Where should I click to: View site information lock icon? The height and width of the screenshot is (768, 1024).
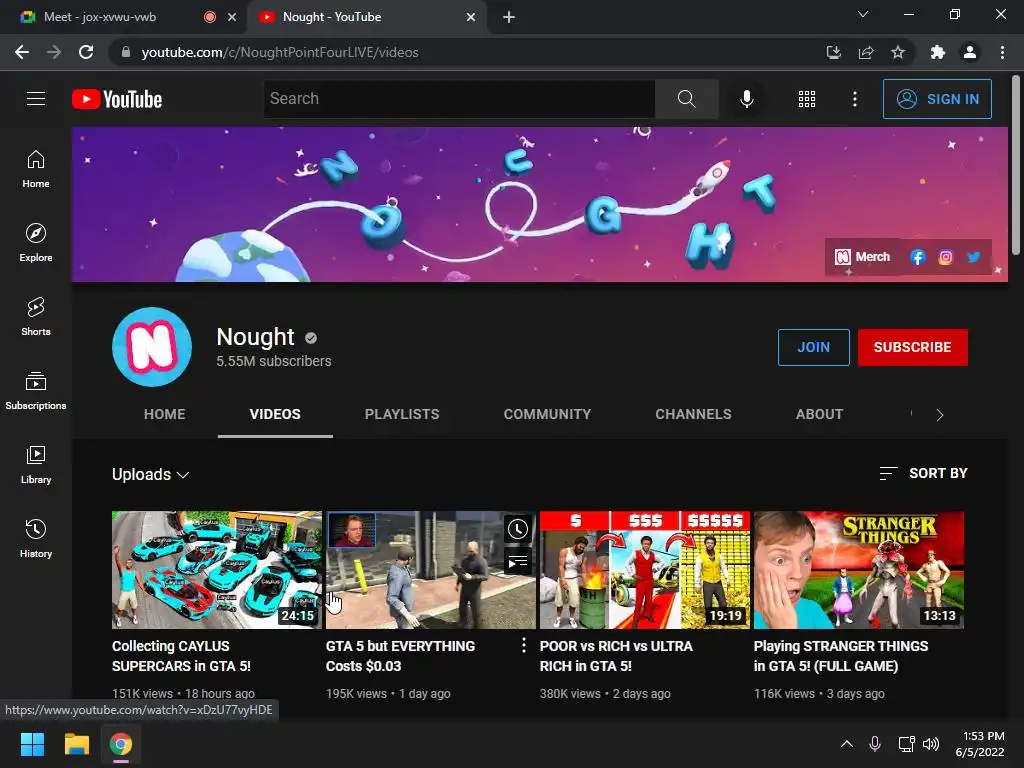tap(126, 52)
